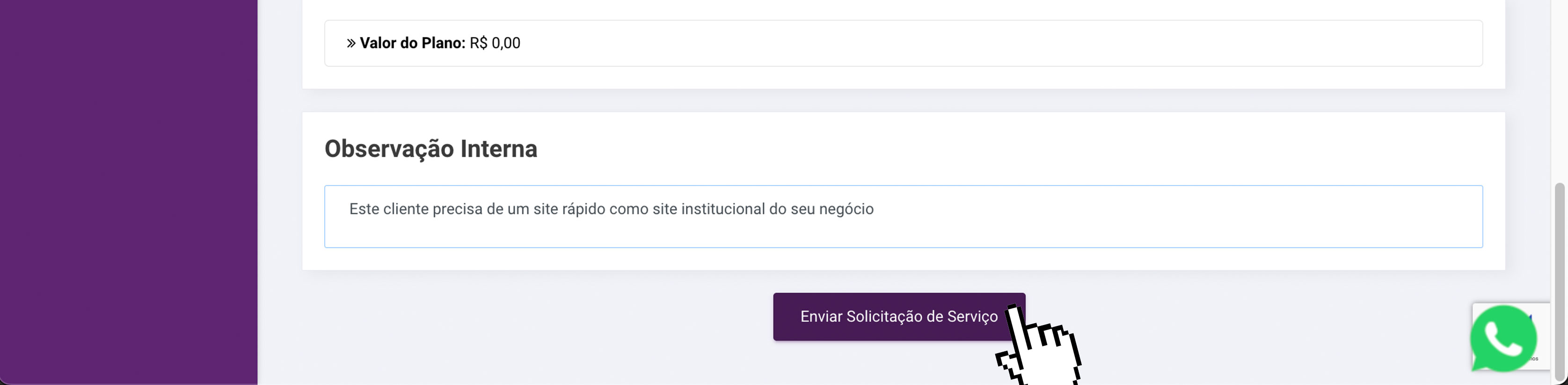Click the R$ 0,00 plan value
The height and width of the screenshot is (385, 1568).
[495, 43]
